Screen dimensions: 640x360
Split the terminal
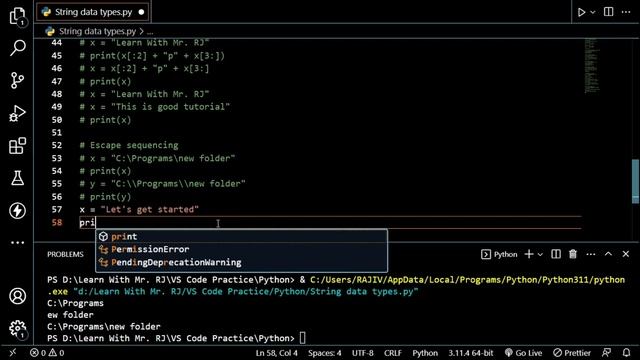coord(556,254)
